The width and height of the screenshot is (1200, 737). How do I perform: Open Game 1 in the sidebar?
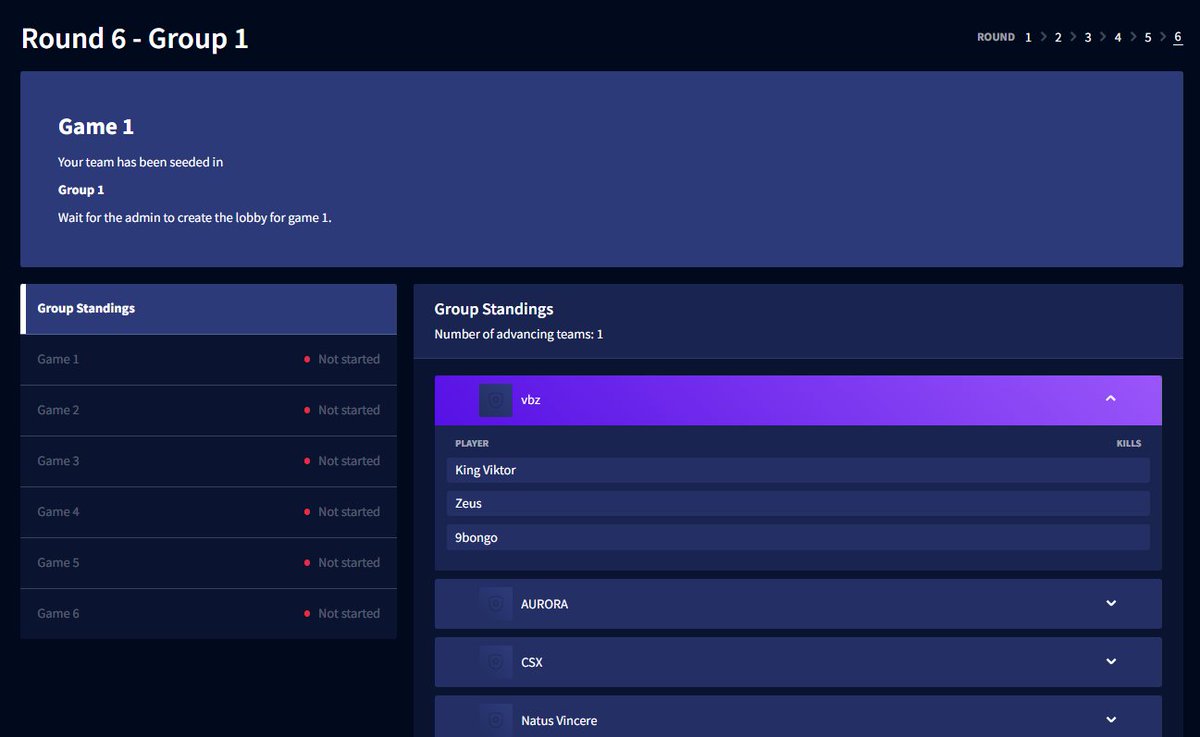coord(209,359)
